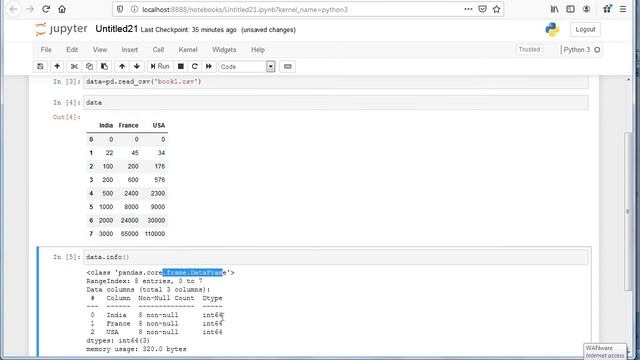Rename notebook via Untitled21 title
Screen dimensions: 640x360
(116, 29)
